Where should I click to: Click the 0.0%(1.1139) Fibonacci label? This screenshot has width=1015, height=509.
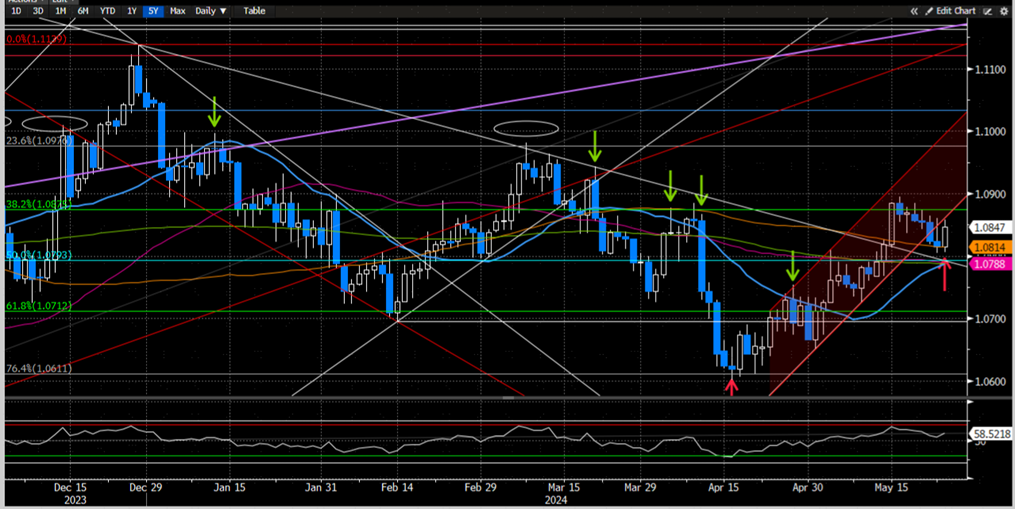(36, 39)
